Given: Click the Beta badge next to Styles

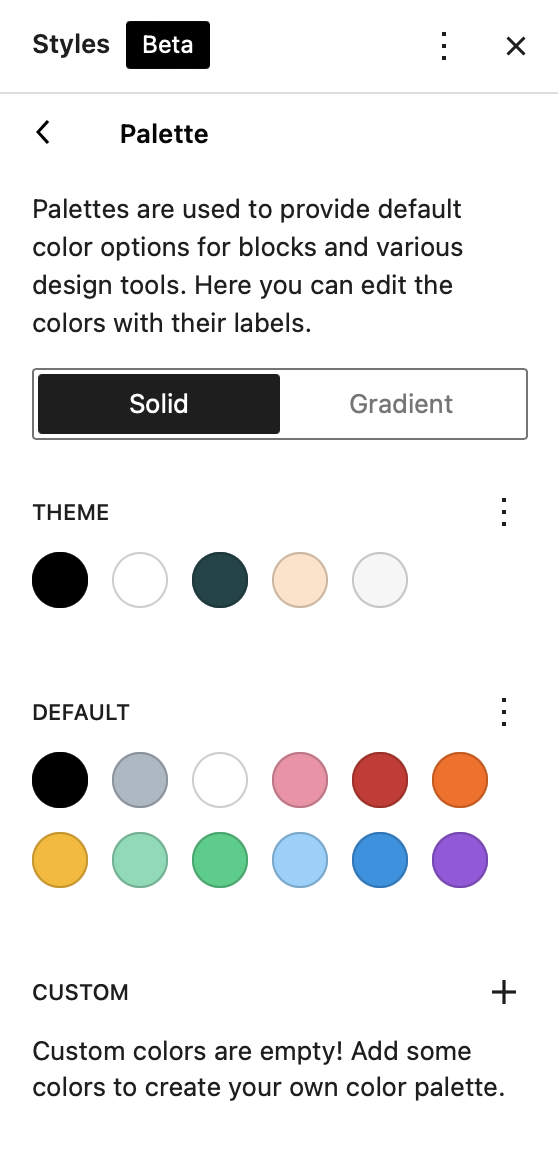Looking at the screenshot, I should [x=168, y=45].
